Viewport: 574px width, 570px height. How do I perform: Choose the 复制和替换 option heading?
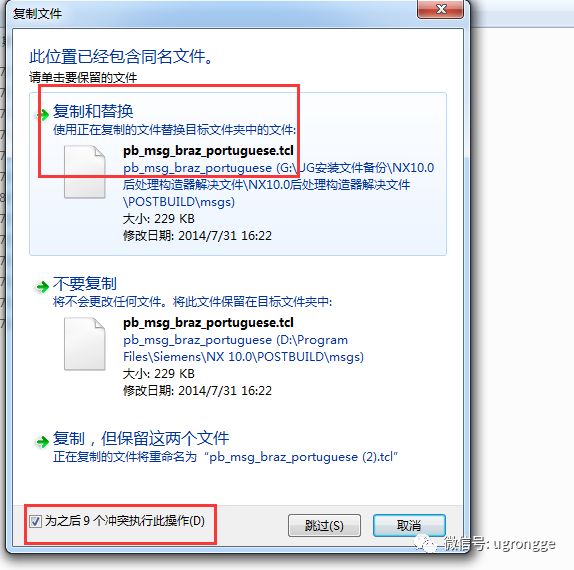(93, 111)
